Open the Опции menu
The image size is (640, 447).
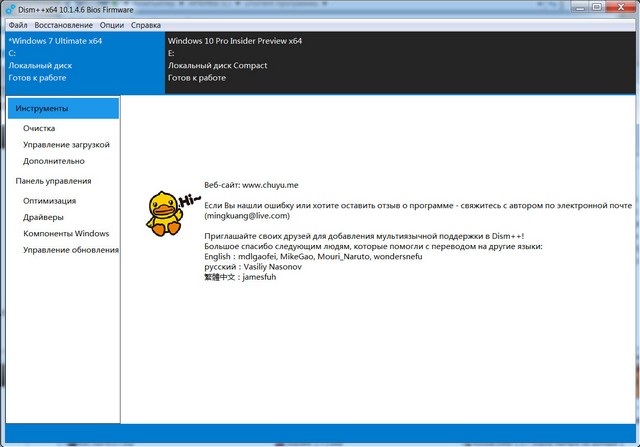coord(112,24)
